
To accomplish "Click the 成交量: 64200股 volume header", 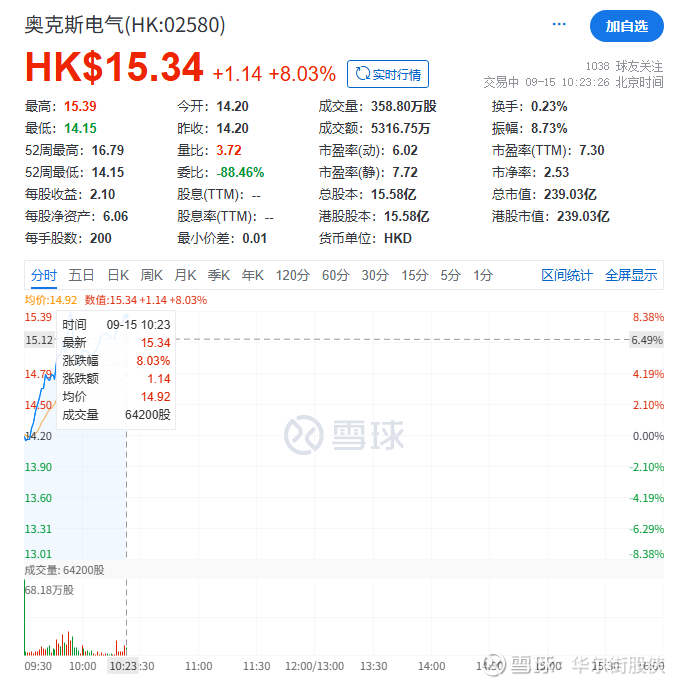I will click(64, 570).
